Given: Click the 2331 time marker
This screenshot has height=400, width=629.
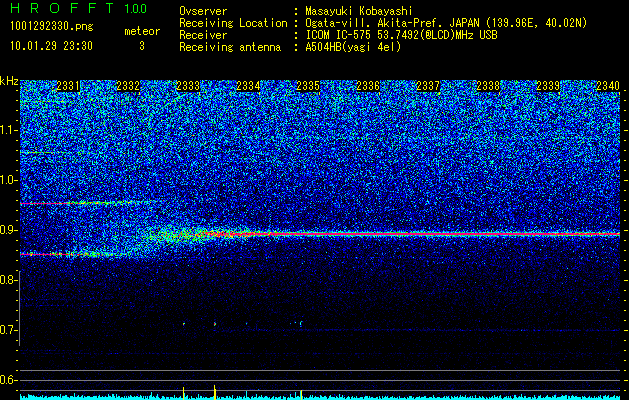Looking at the screenshot, I should click(x=68, y=86).
